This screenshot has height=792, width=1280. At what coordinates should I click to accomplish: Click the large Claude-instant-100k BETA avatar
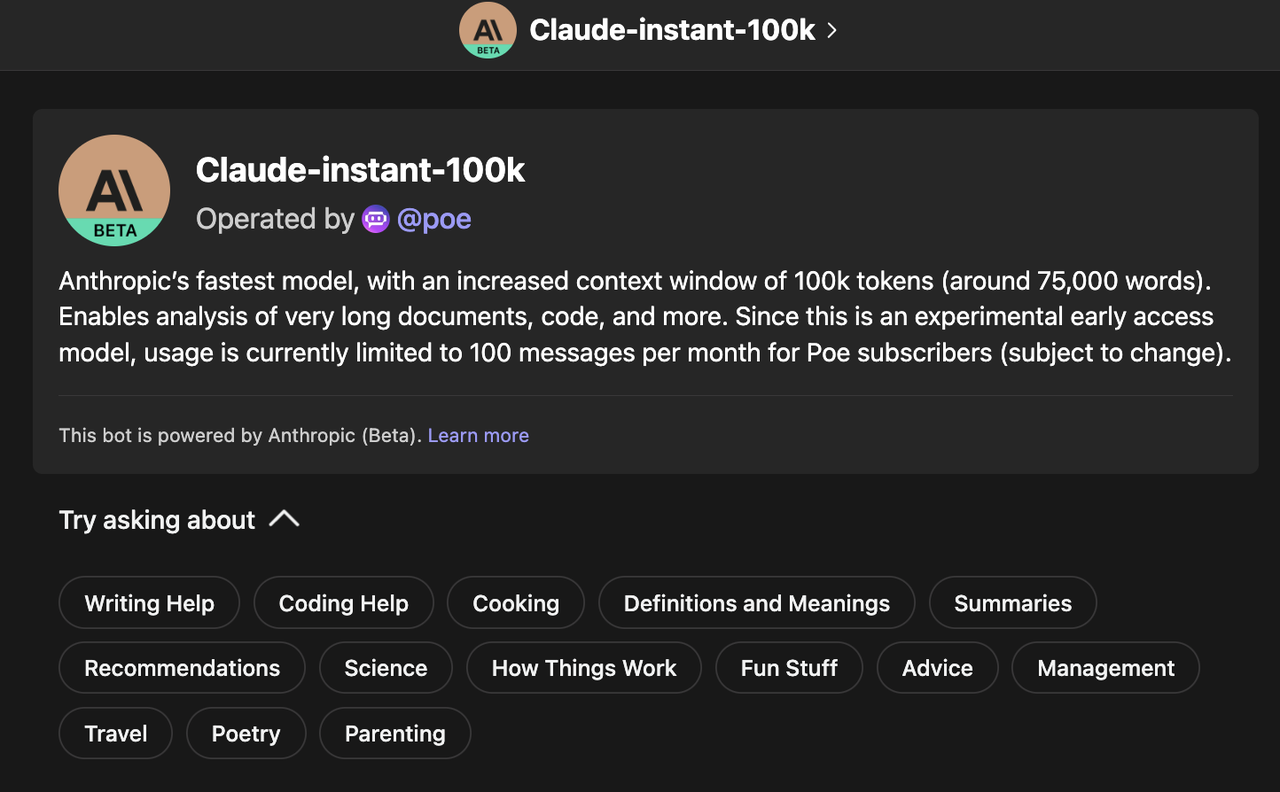click(114, 191)
